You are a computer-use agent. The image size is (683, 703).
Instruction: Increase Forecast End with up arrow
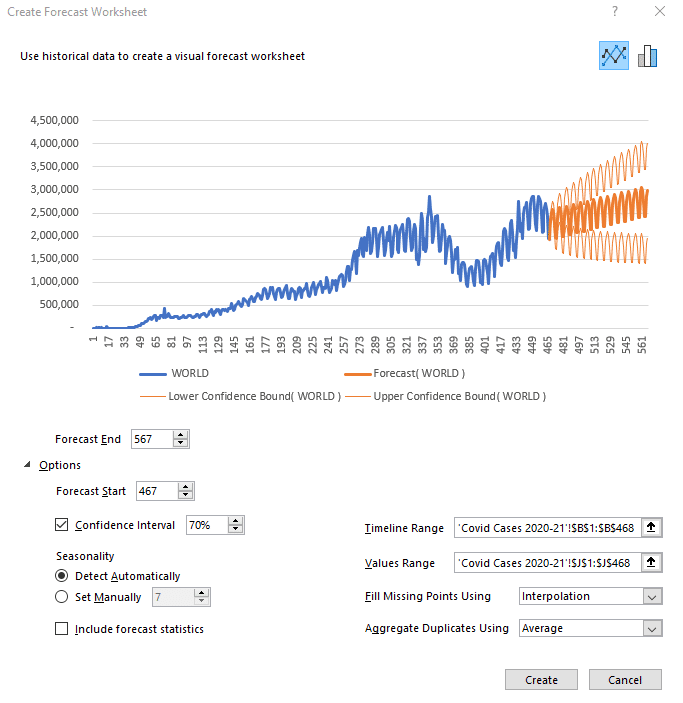(x=180, y=435)
